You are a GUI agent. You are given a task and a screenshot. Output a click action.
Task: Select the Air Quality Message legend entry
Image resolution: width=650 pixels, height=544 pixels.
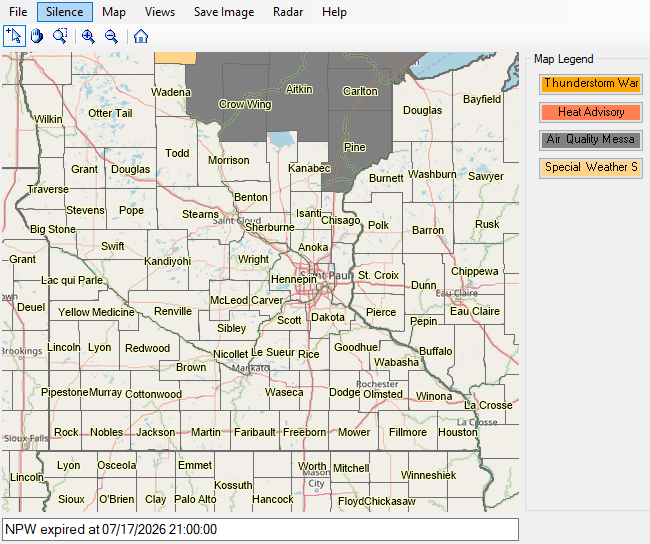591,140
